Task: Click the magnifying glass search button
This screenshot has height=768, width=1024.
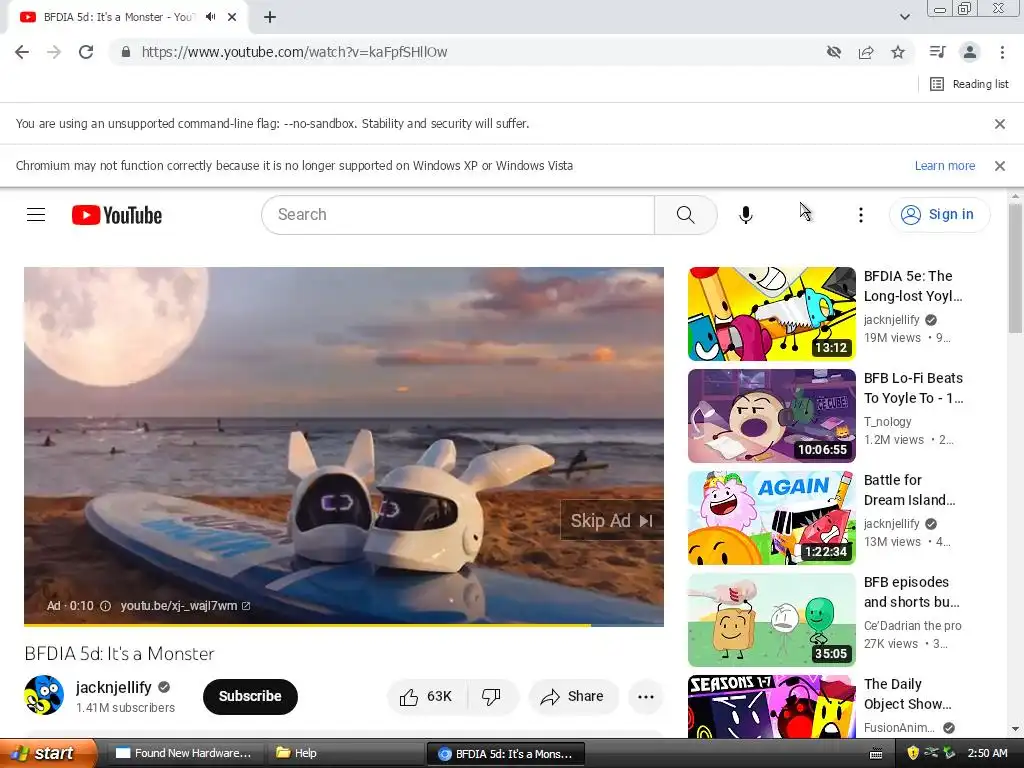Action: (x=685, y=215)
